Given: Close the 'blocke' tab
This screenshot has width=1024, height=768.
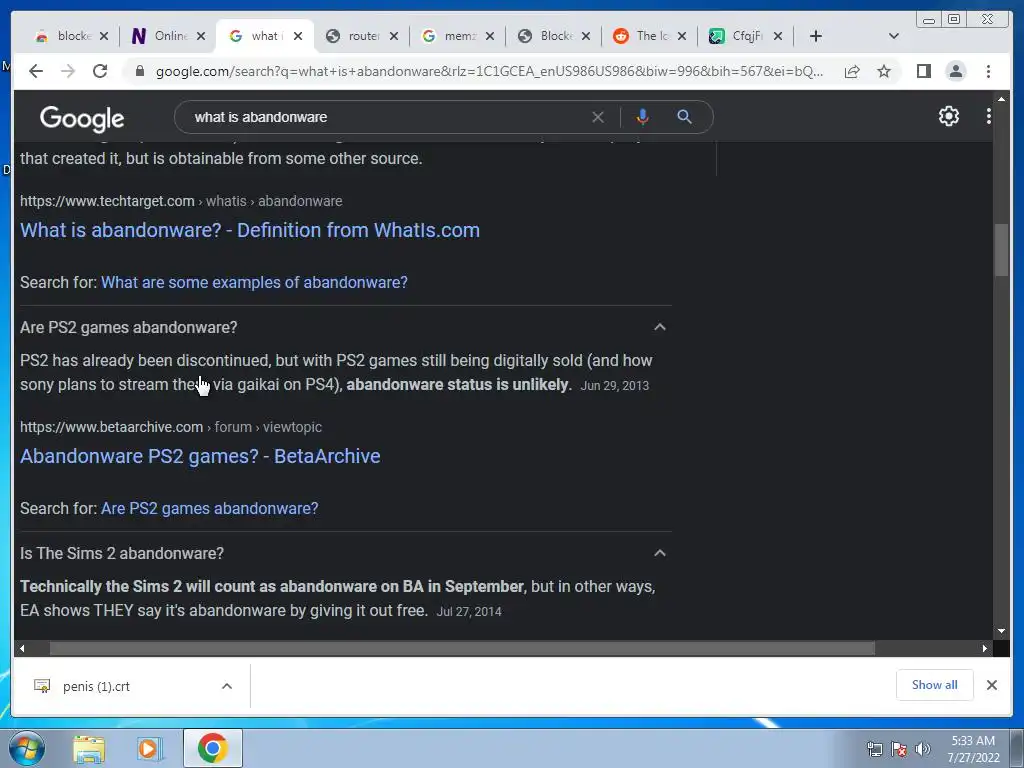Looking at the screenshot, I should point(104,36).
